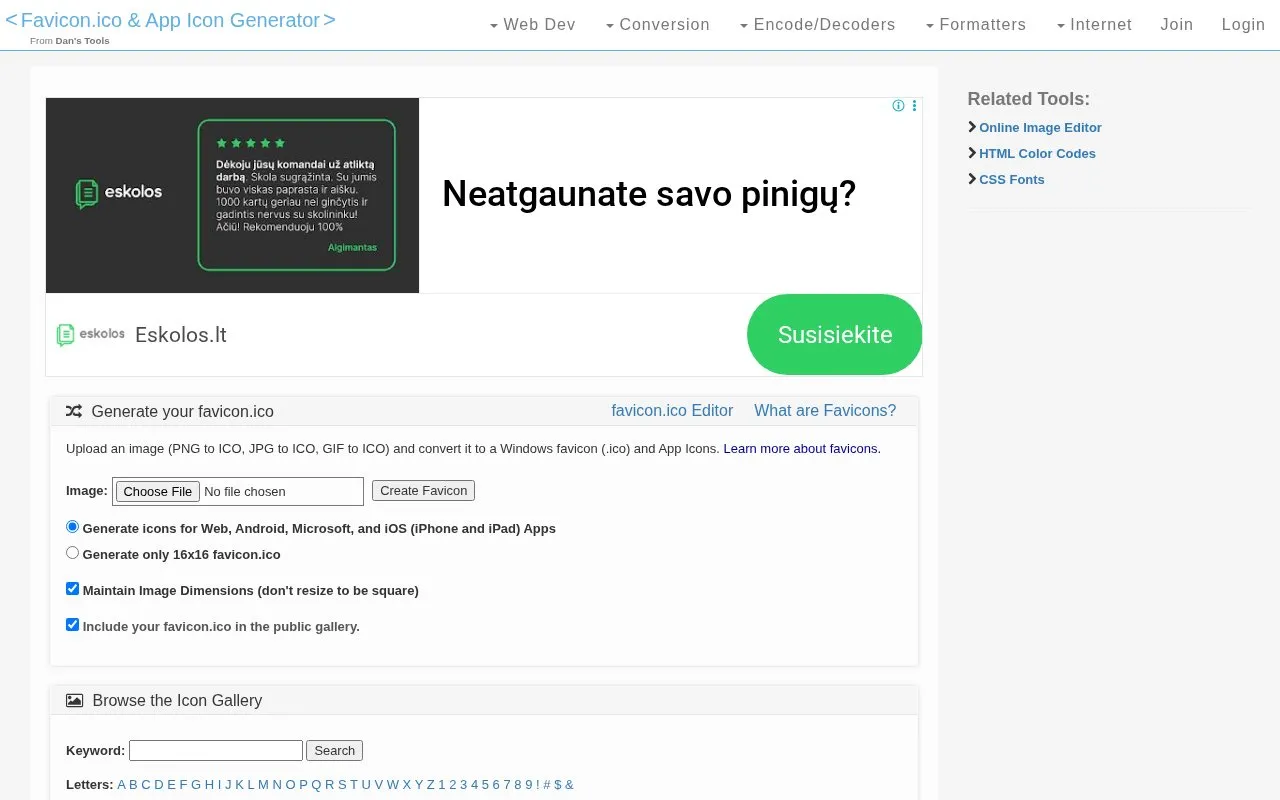This screenshot has width=1280, height=800.
Task: Click the shuffle icon beside Generate your favicon.ico
Action: [74, 411]
